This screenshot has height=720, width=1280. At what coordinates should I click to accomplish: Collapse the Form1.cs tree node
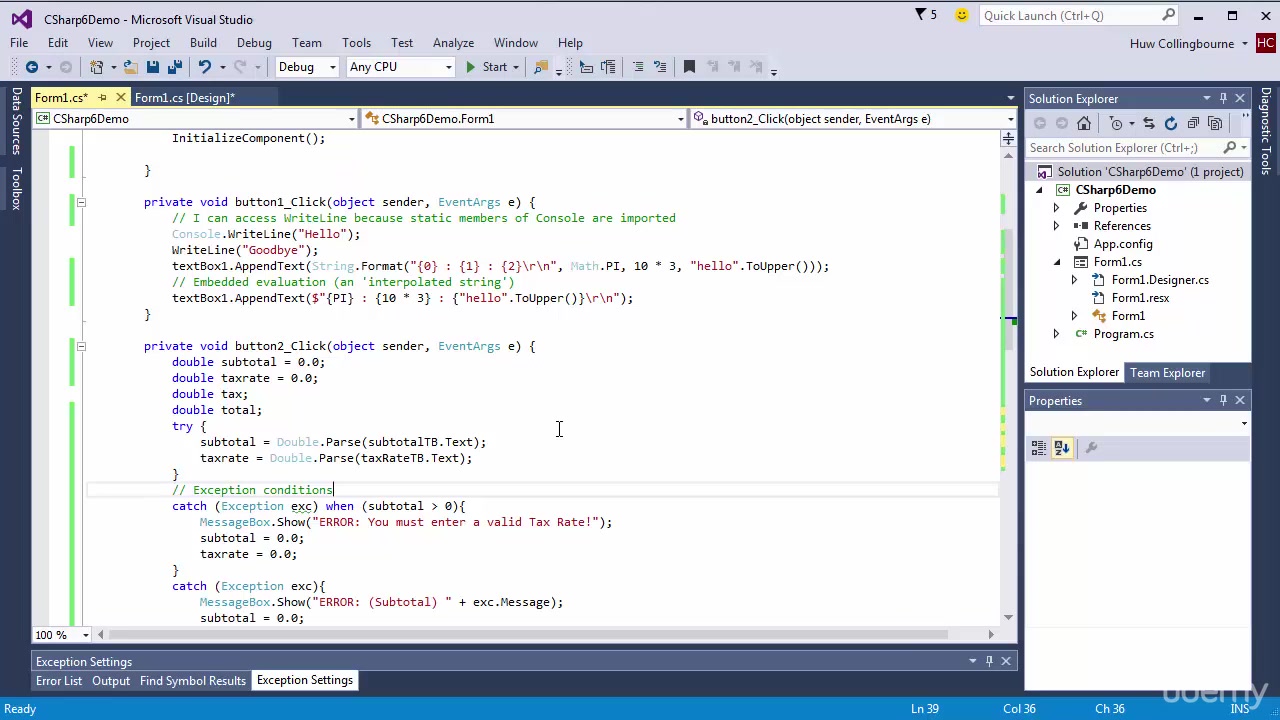(1056, 262)
